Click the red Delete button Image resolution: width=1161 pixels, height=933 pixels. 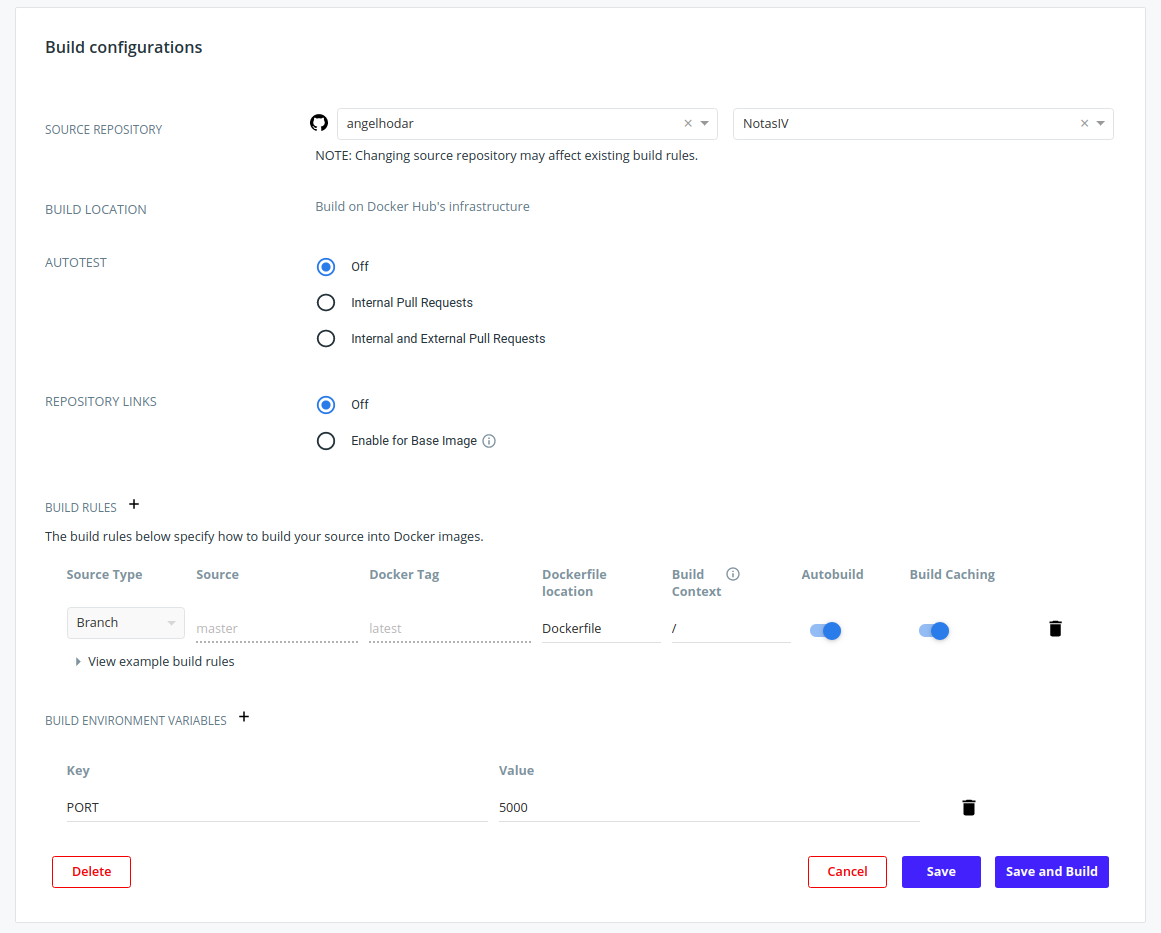tap(91, 872)
